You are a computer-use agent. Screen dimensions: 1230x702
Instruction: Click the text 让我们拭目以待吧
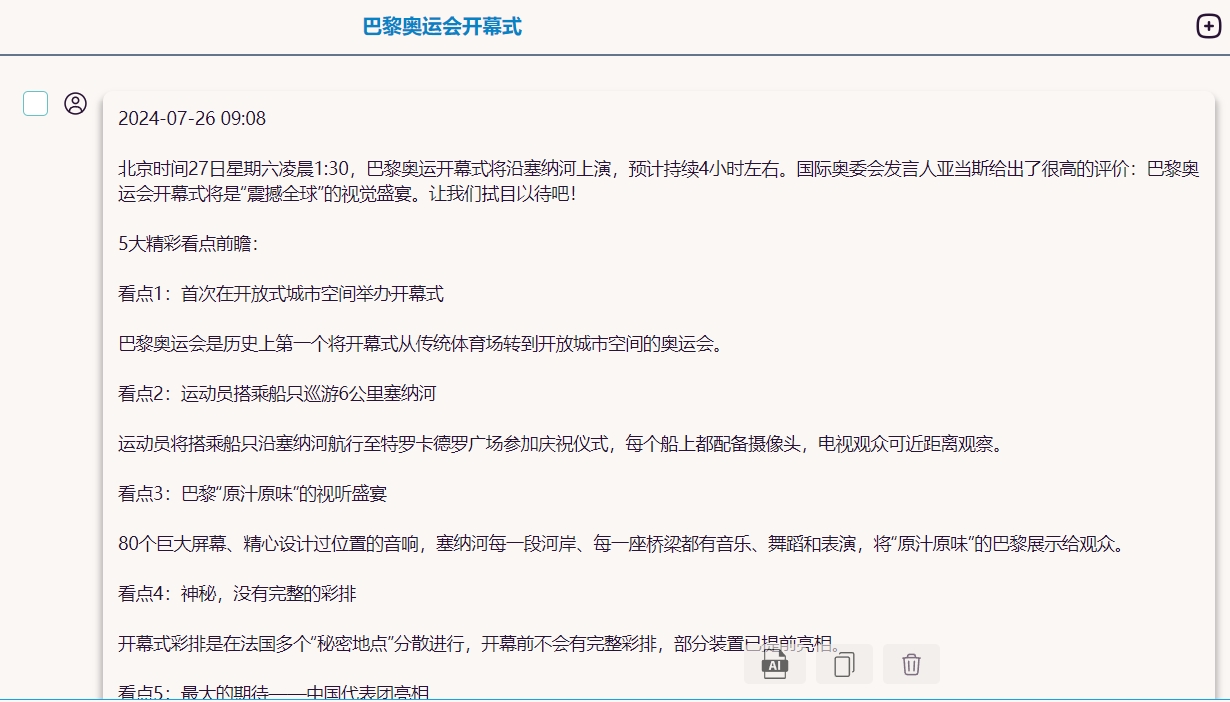click(502, 194)
